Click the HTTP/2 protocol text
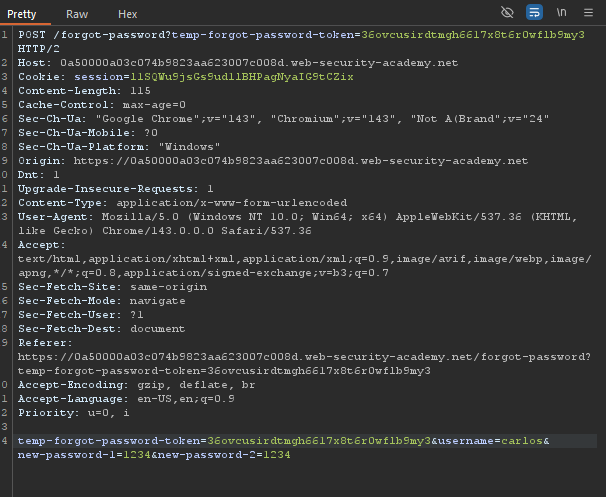The width and height of the screenshot is (606, 497). coord(39,49)
